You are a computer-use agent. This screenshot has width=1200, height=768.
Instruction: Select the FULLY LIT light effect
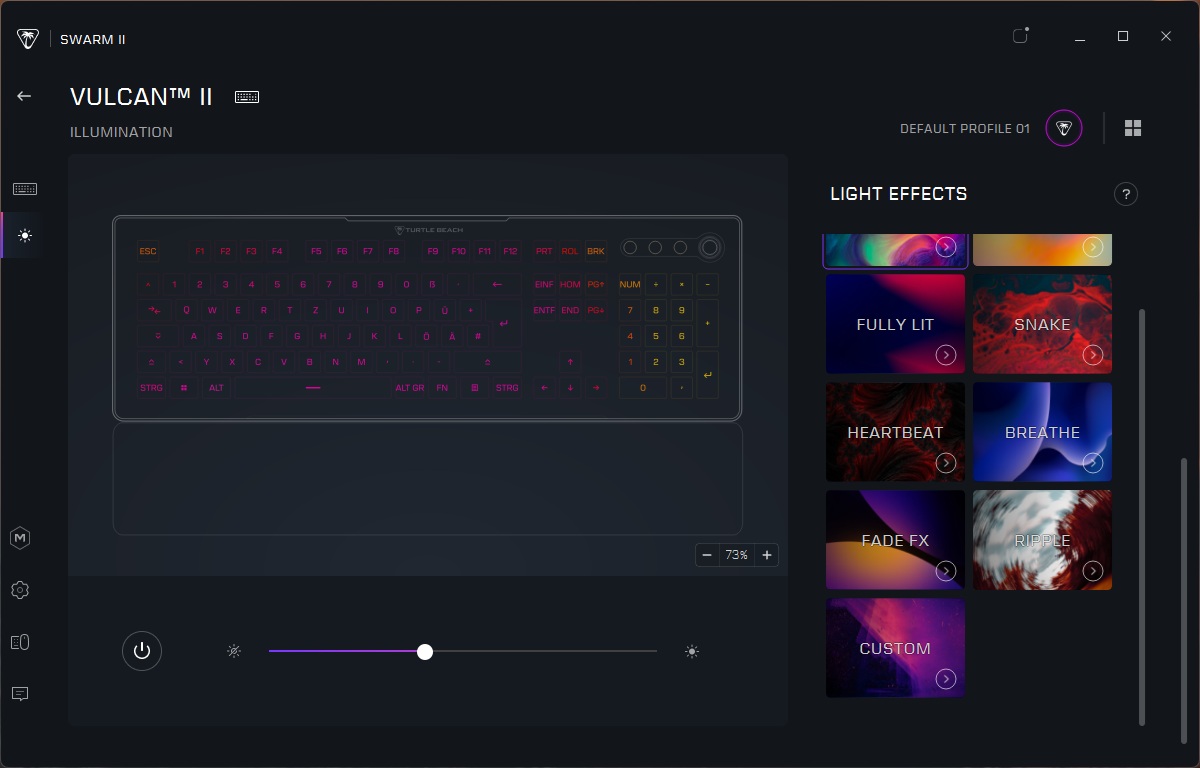tap(895, 324)
